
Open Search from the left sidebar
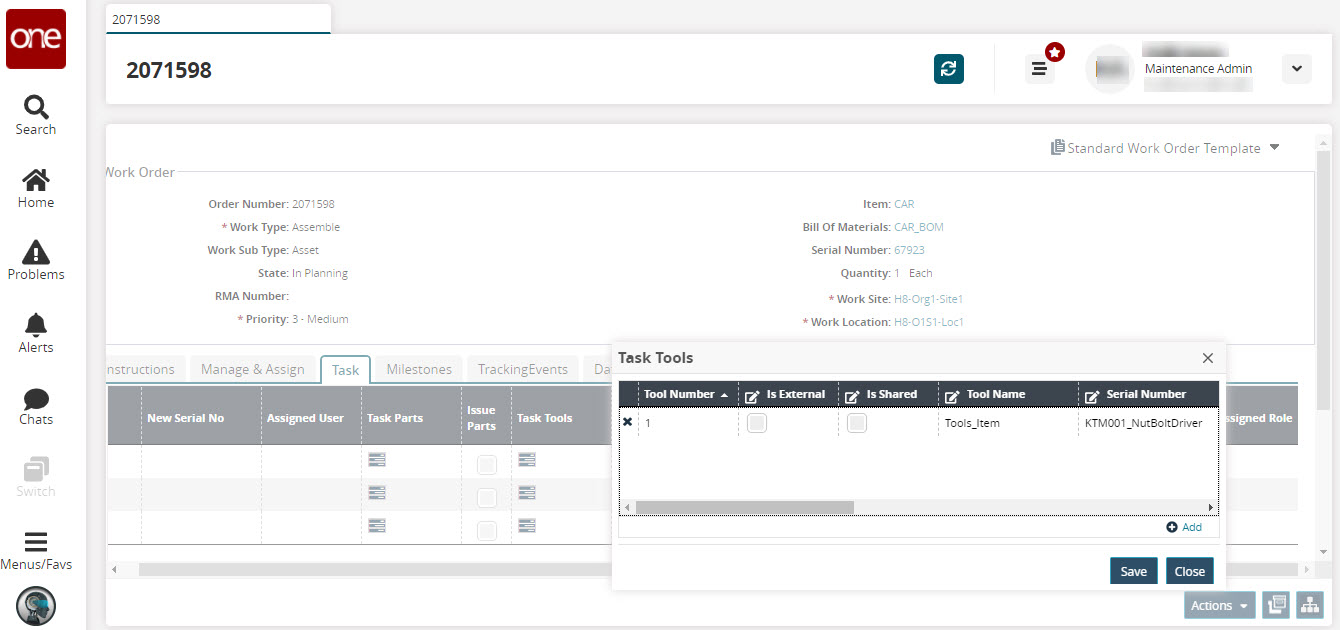(36, 115)
